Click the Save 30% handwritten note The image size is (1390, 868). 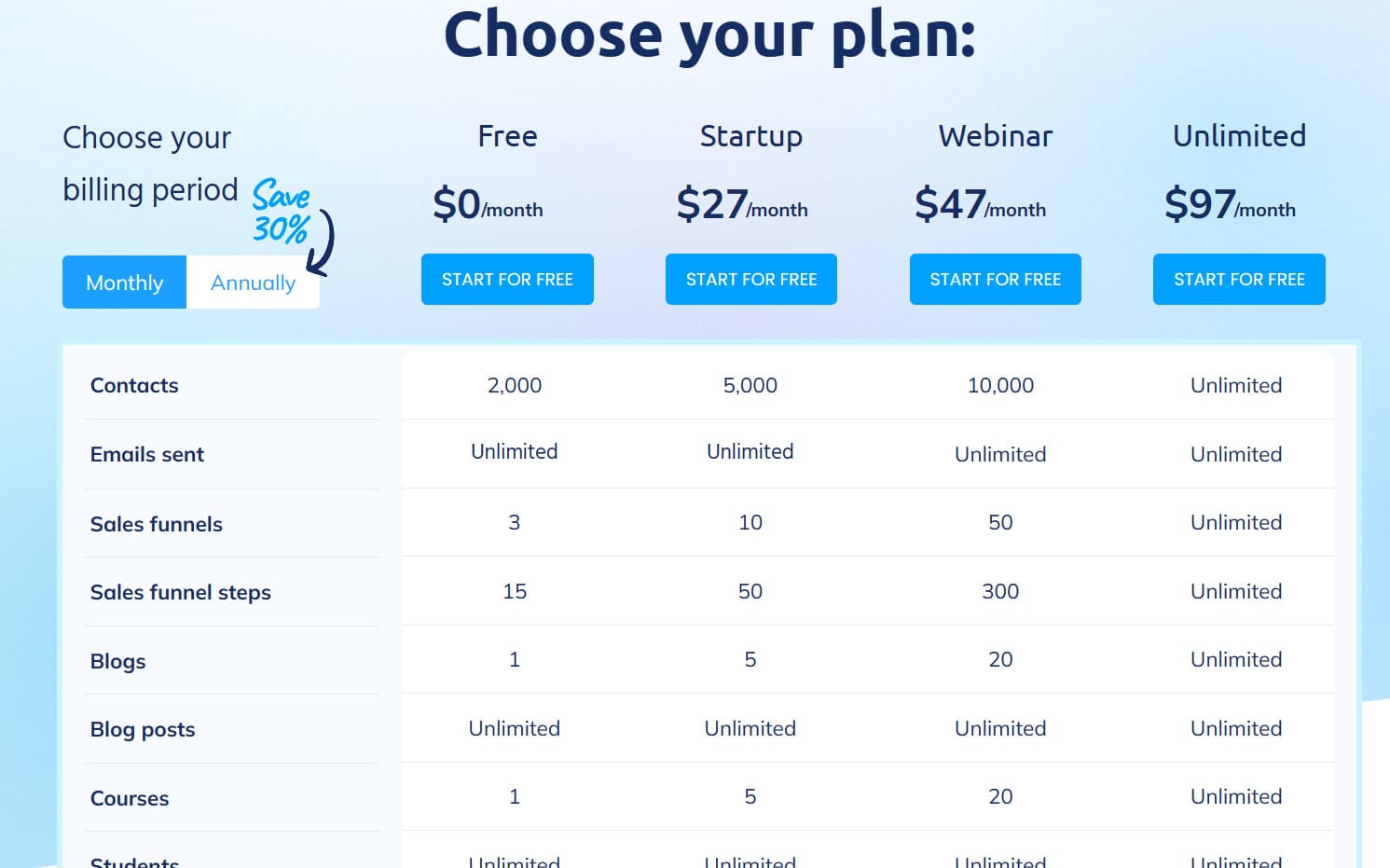point(281,213)
